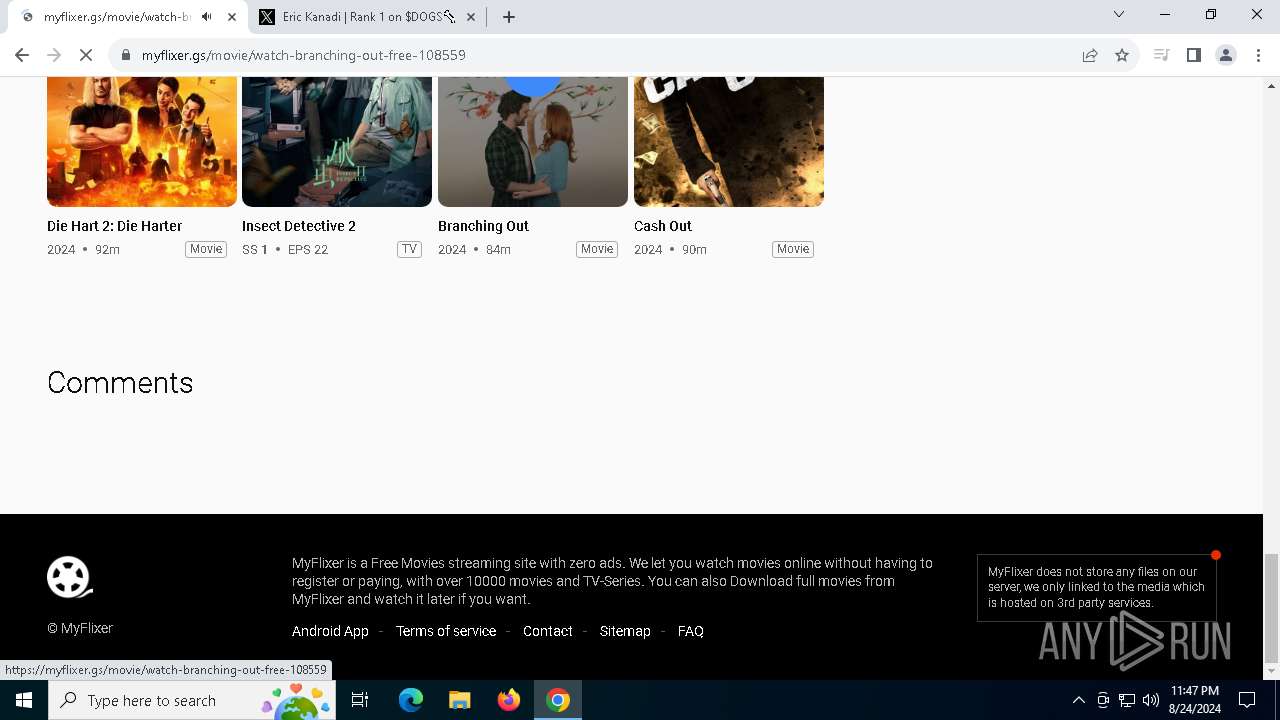Image resolution: width=1280 pixels, height=720 pixels.
Task: Click the TV tag under Insect Detective 2
Action: [409, 249]
